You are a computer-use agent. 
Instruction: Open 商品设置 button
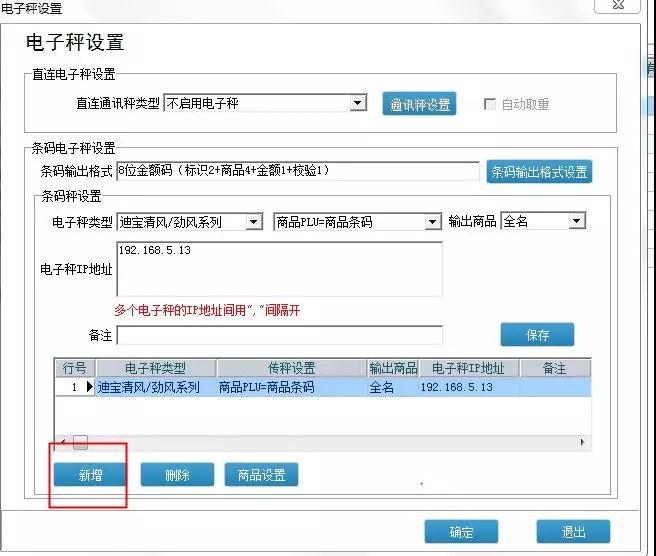click(x=261, y=475)
